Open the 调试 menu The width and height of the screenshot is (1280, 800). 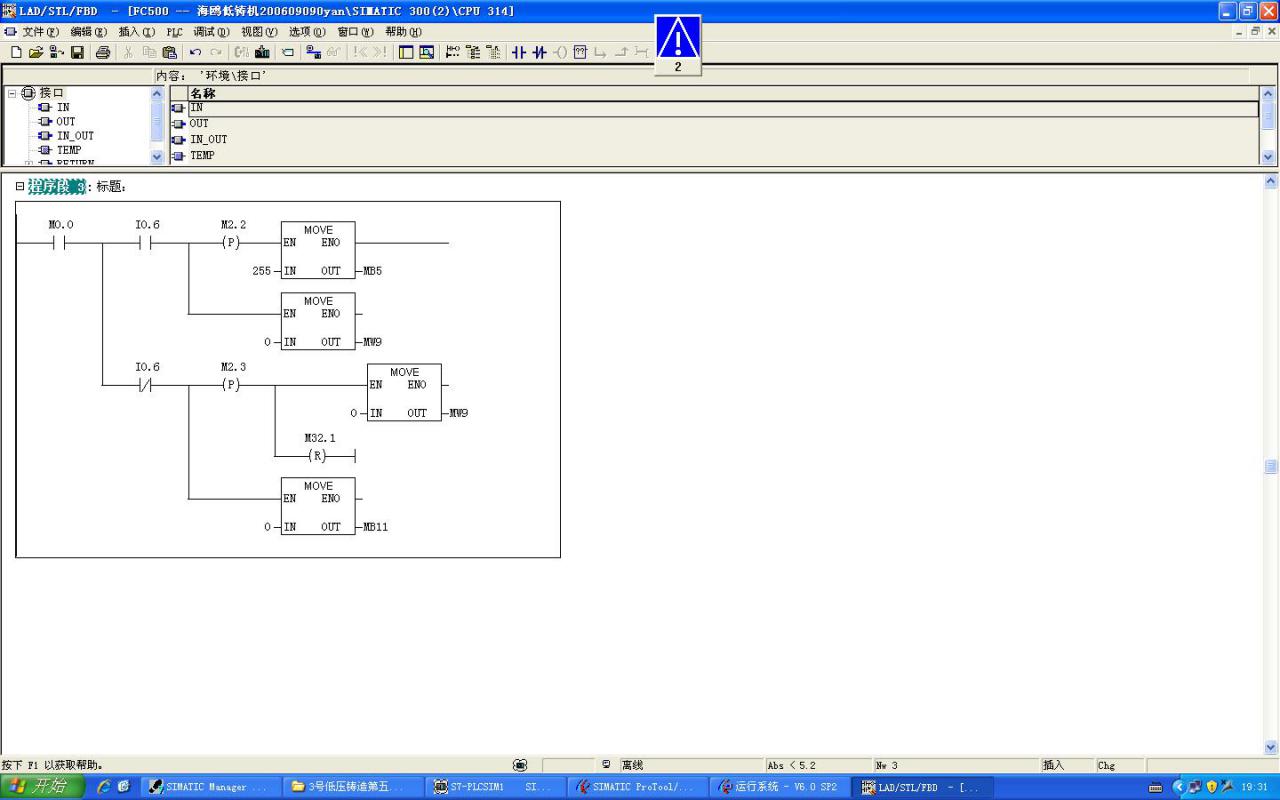point(211,32)
